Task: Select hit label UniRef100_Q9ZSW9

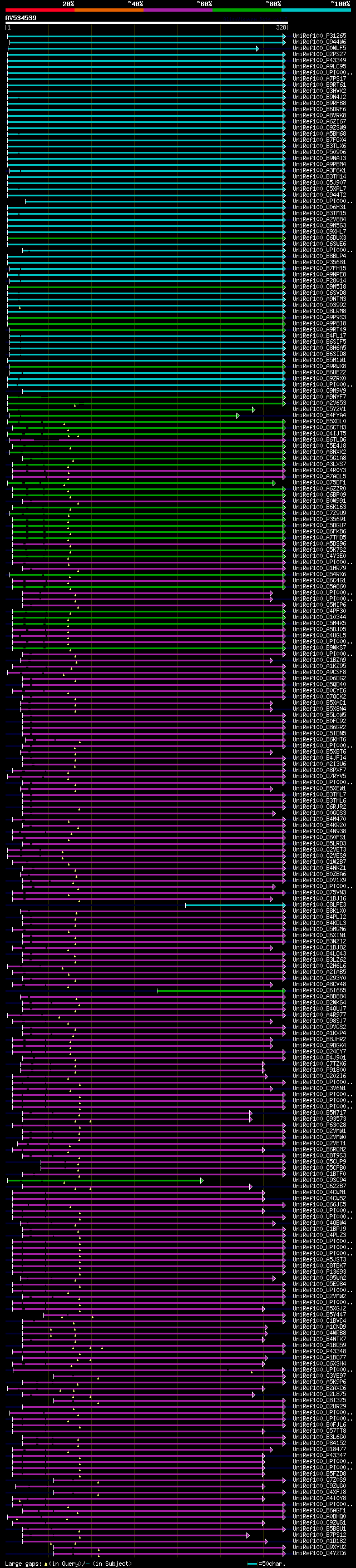Action: 319,128
